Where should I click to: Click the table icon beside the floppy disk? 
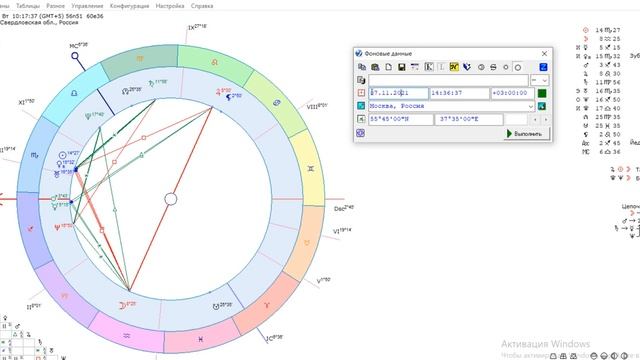(x=415, y=67)
